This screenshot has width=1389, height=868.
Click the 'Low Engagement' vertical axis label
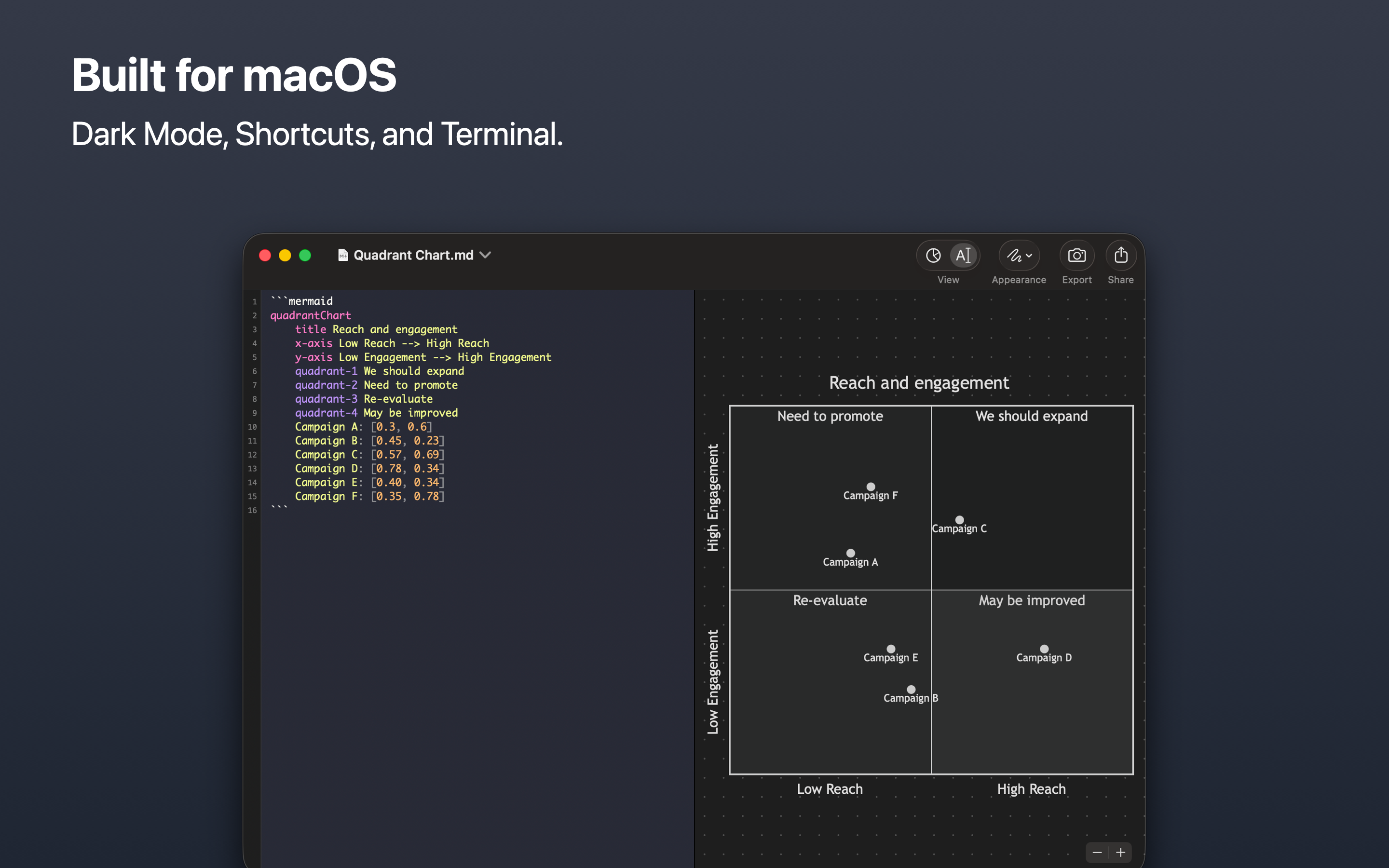(713, 682)
